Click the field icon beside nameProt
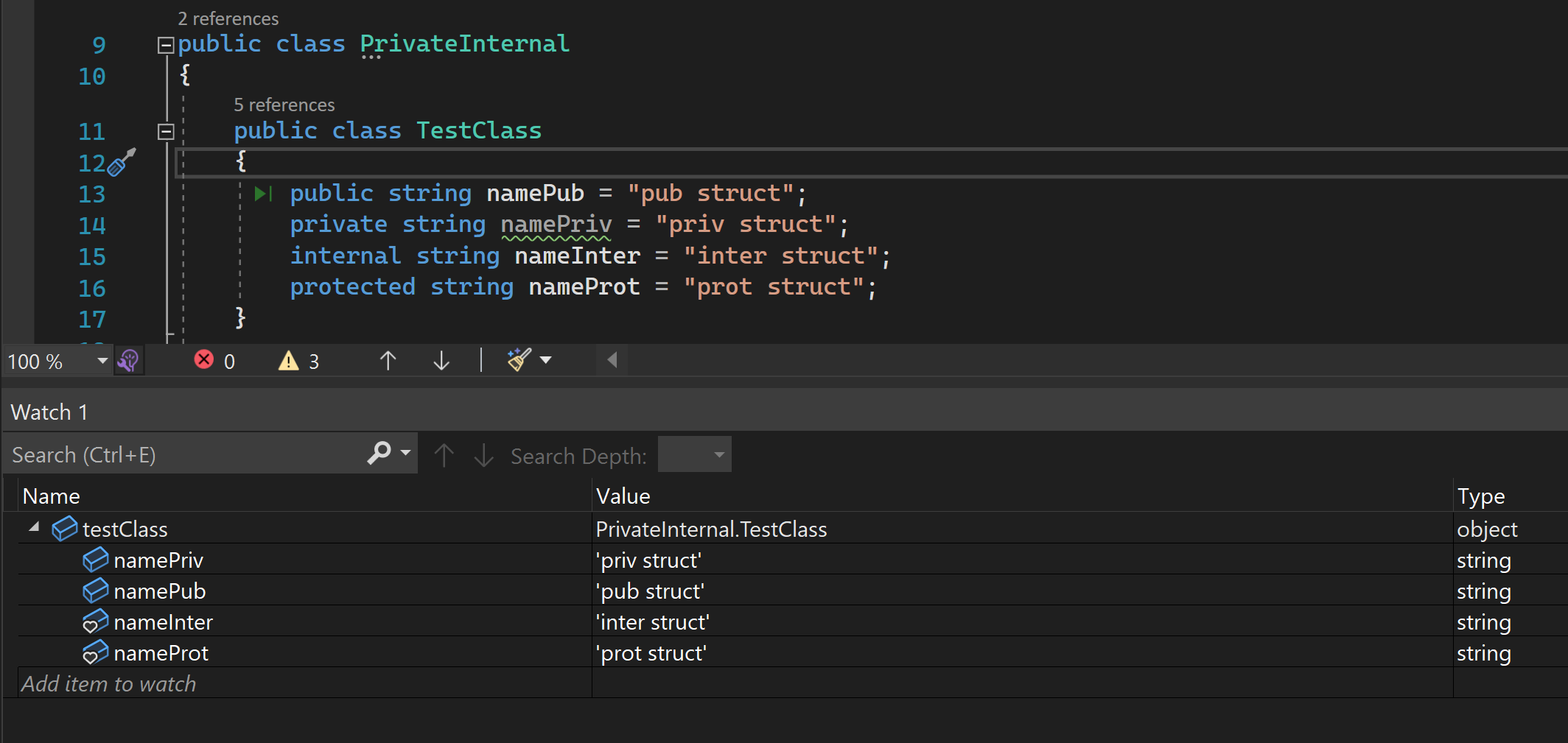This screenshot has width=1568, height=743. pyautogui.click(x=96, y=653)
